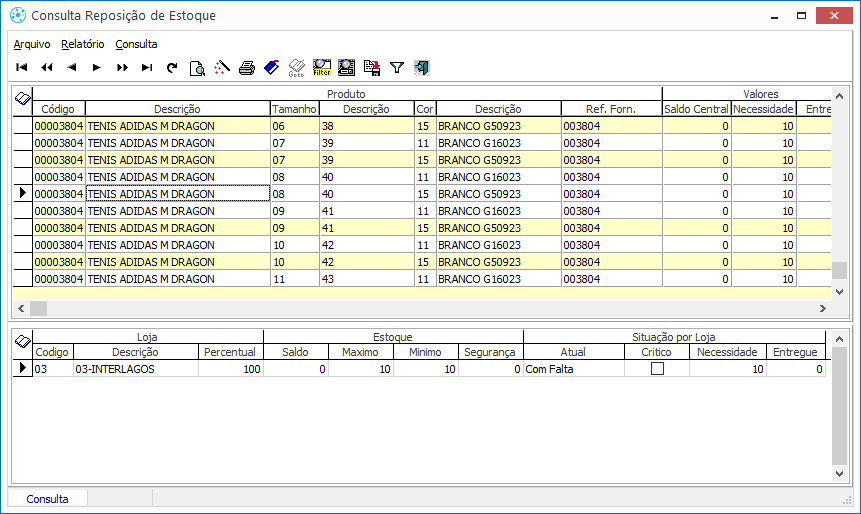
Task: Click the export to disk icon
Action: click(x=372, y=68)
